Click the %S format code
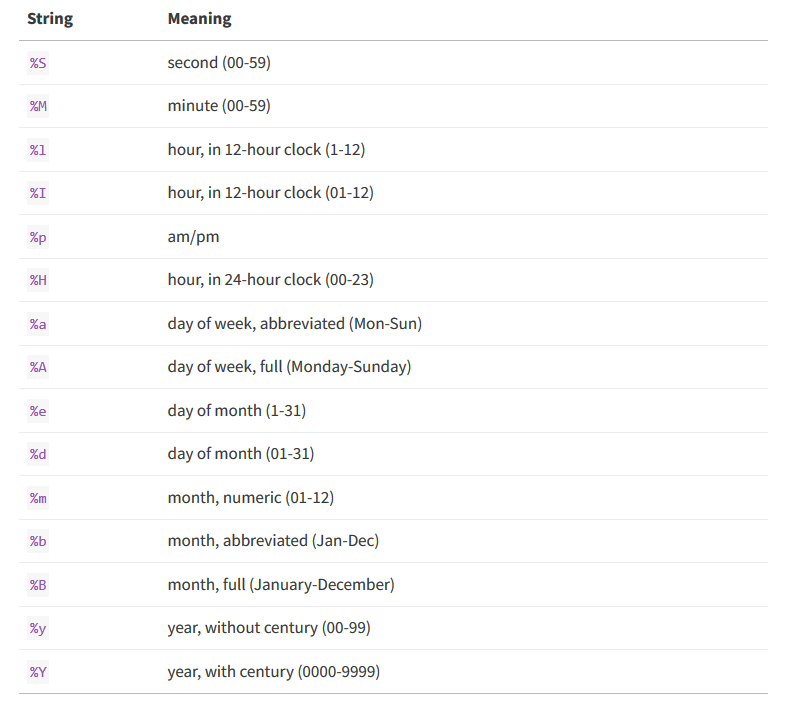 click(38, 63)
